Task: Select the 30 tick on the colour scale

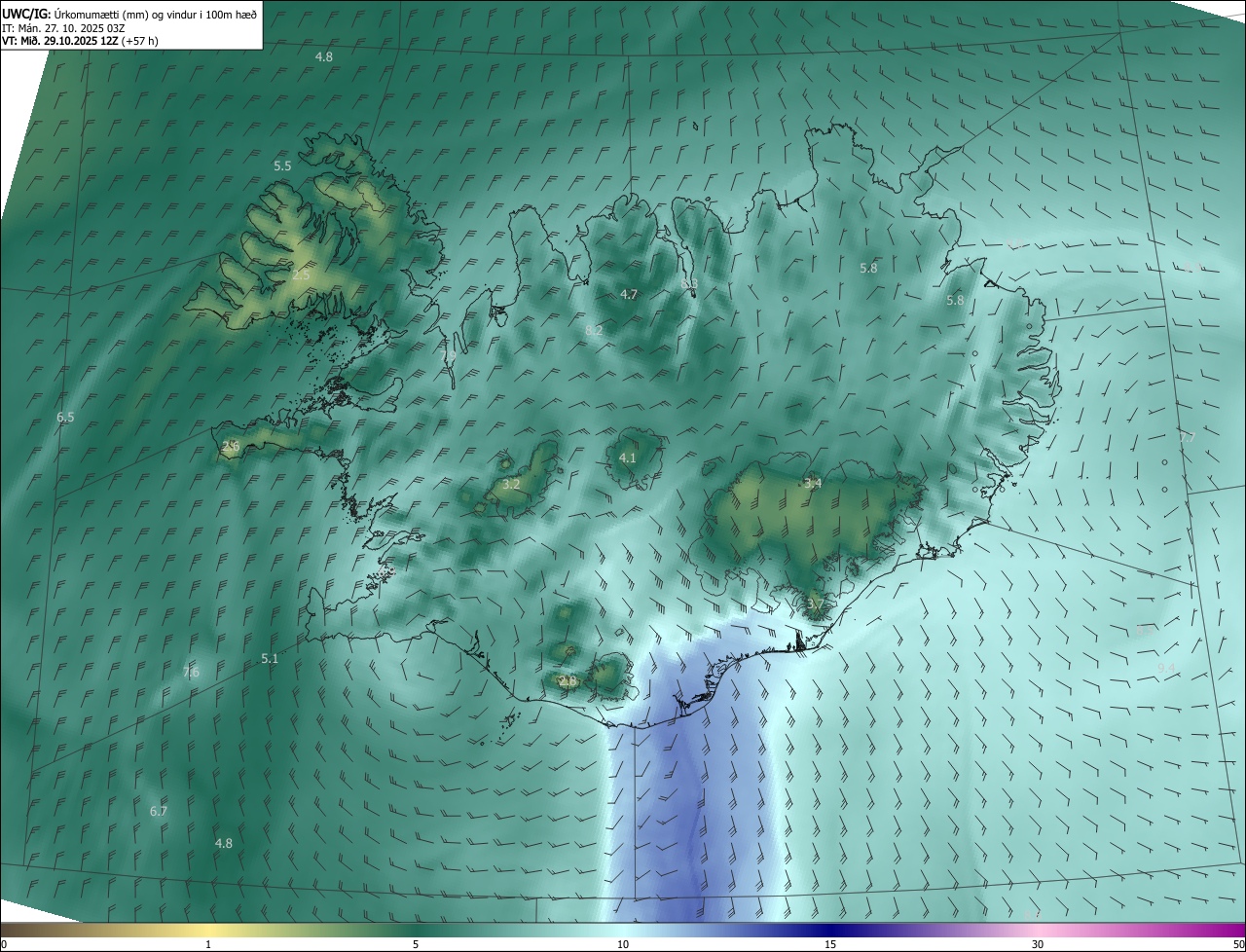Action: 1038,944
